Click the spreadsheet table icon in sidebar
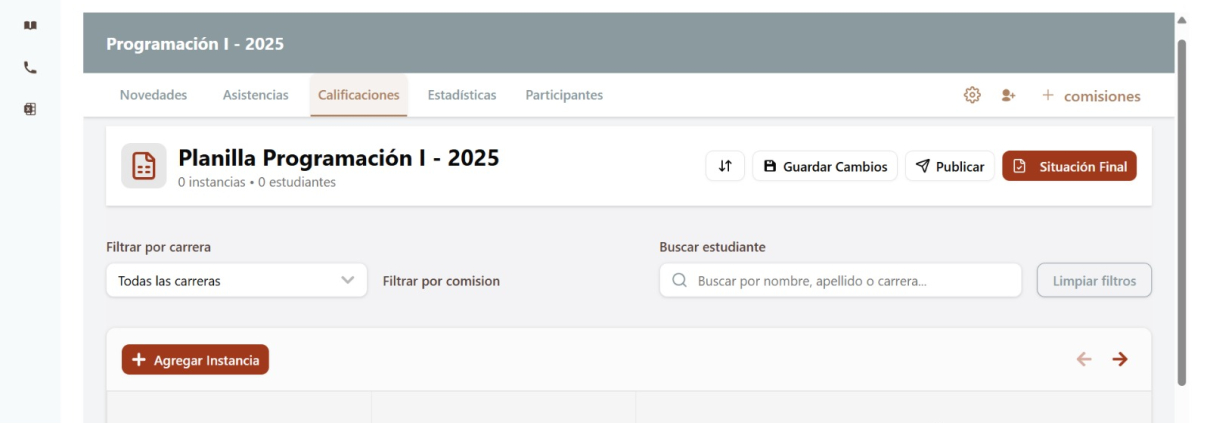1210x423 pixels. coord(30,109)
